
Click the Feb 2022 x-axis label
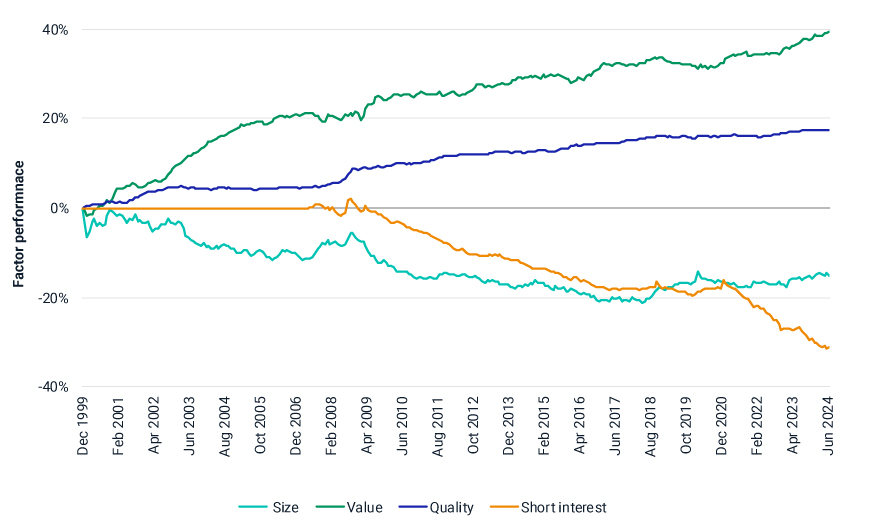757,426
